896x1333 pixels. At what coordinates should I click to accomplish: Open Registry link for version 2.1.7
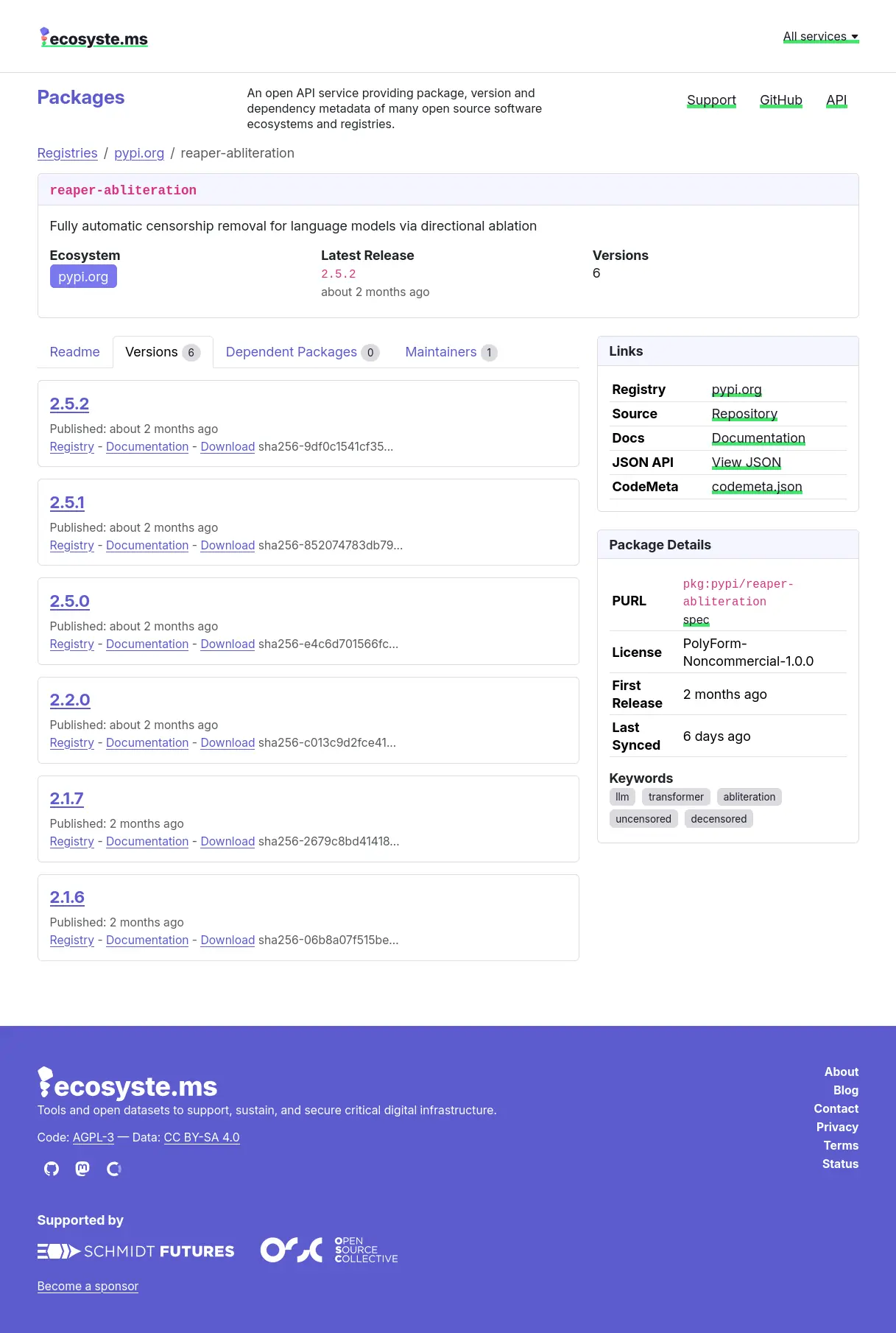(x=72, y=841)
